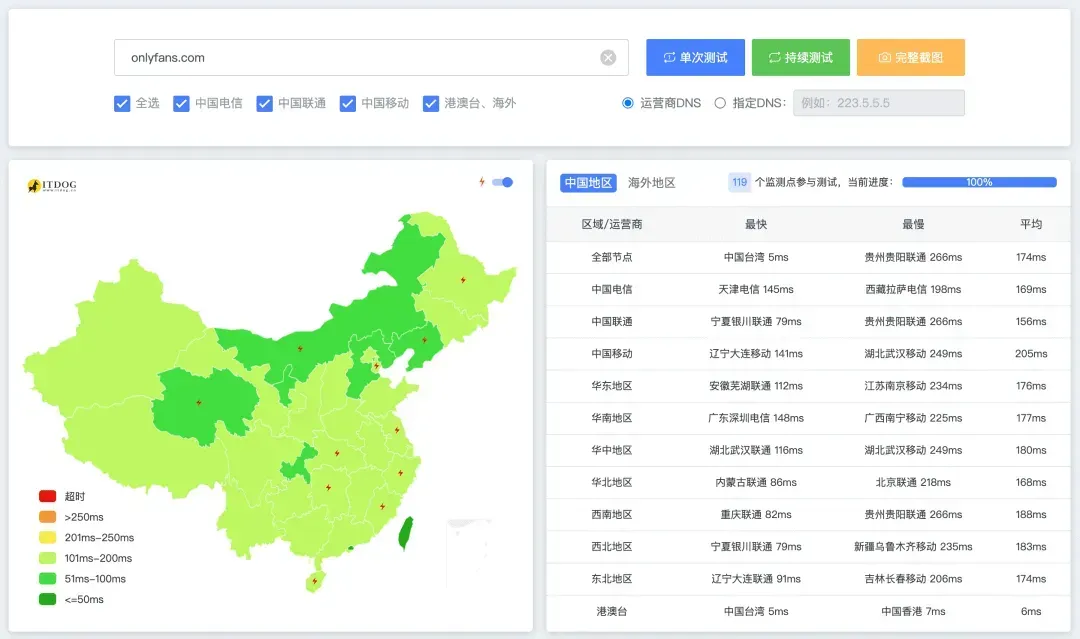
Task: Click the loop icon inside the green 持续测试 button
Action: 777,57
